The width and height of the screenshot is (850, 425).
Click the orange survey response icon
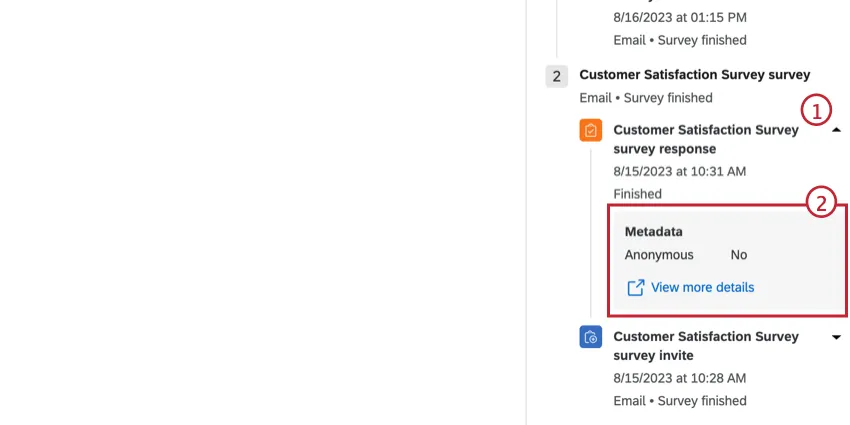click(591, 130)
